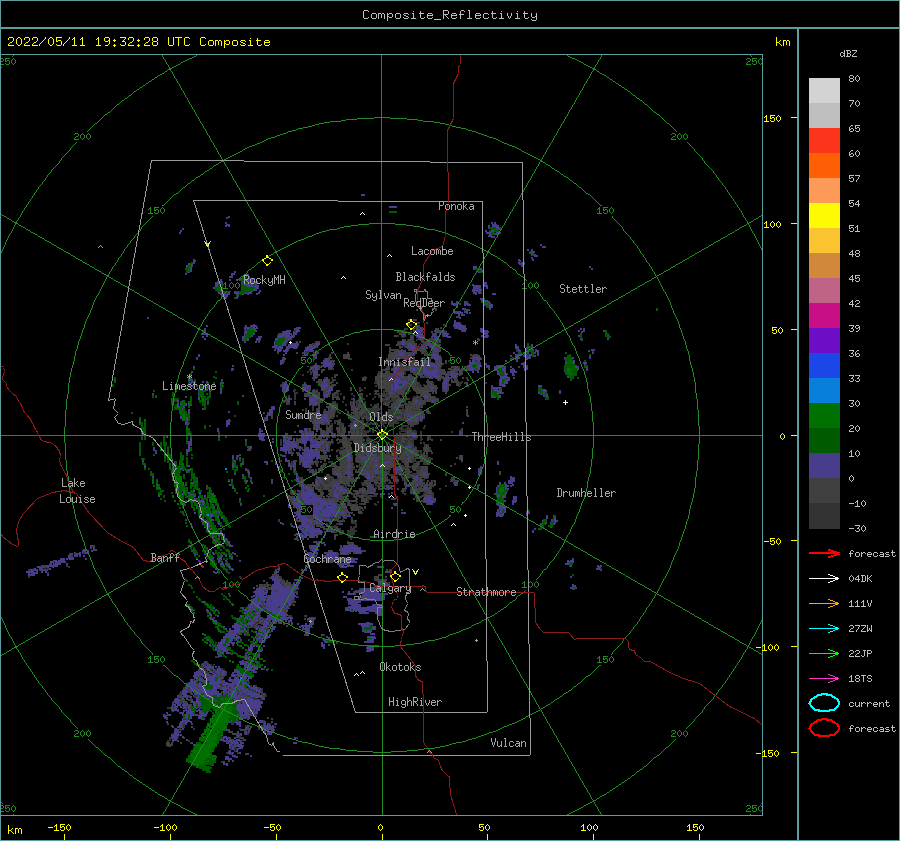Click the cyan current ellipse icon
Viewport: 900px width, 841px height.
(824, 703)
